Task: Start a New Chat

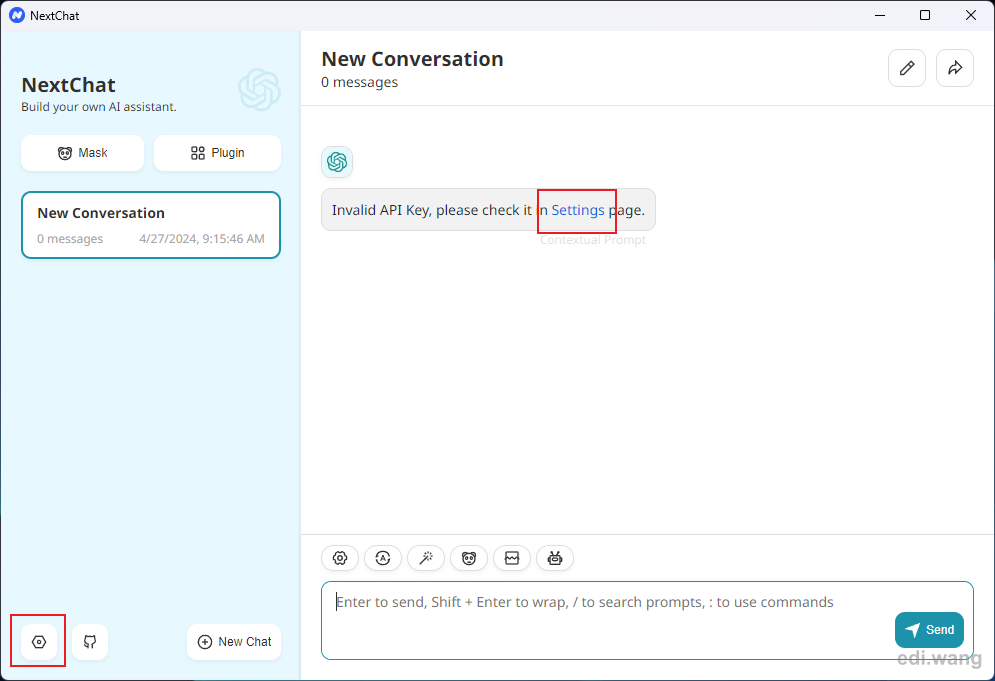Action: click(234, 642)
